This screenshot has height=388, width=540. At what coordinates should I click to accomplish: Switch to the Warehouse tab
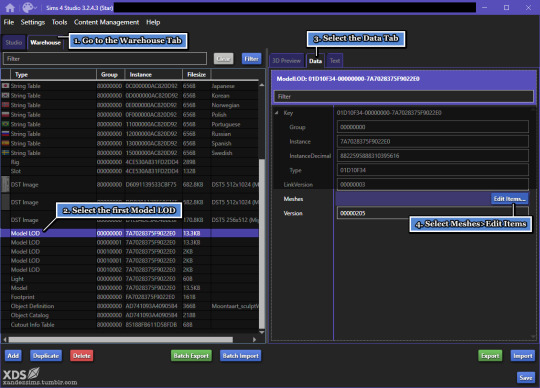coord(45,42)
